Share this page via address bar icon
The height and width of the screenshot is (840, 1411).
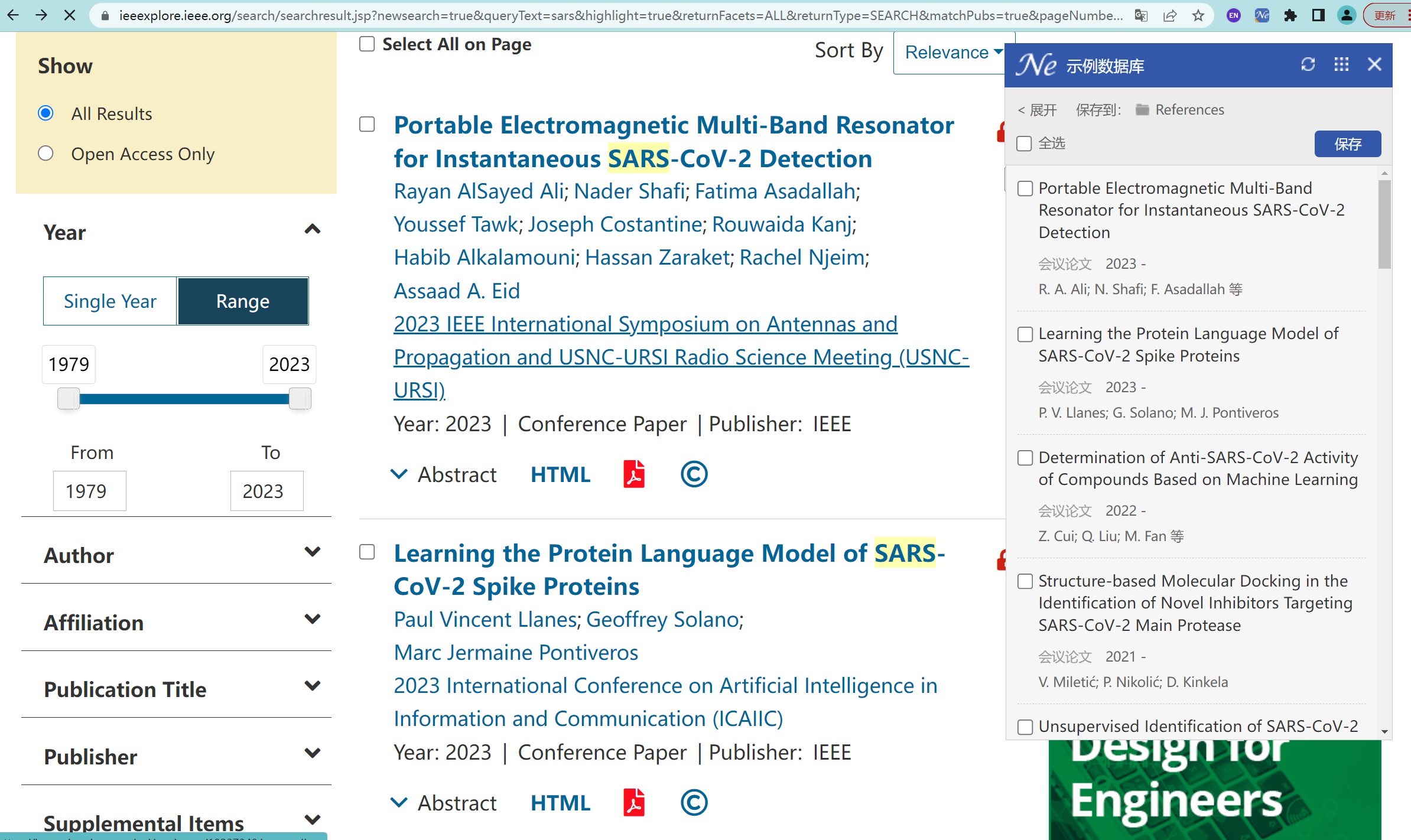[1170, 16]
